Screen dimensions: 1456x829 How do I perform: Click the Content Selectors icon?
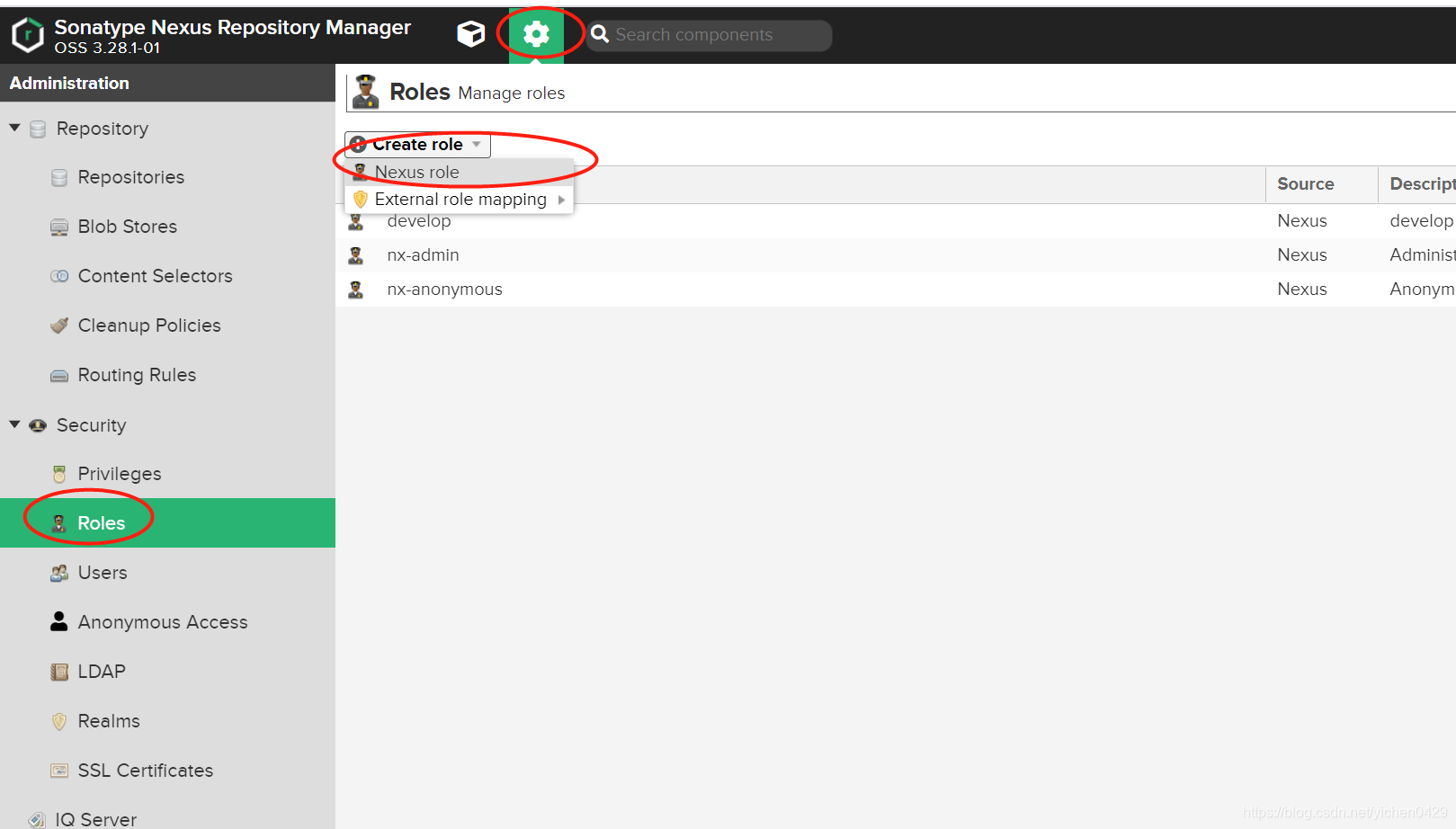pyautogui.click(x=59, y=276)
